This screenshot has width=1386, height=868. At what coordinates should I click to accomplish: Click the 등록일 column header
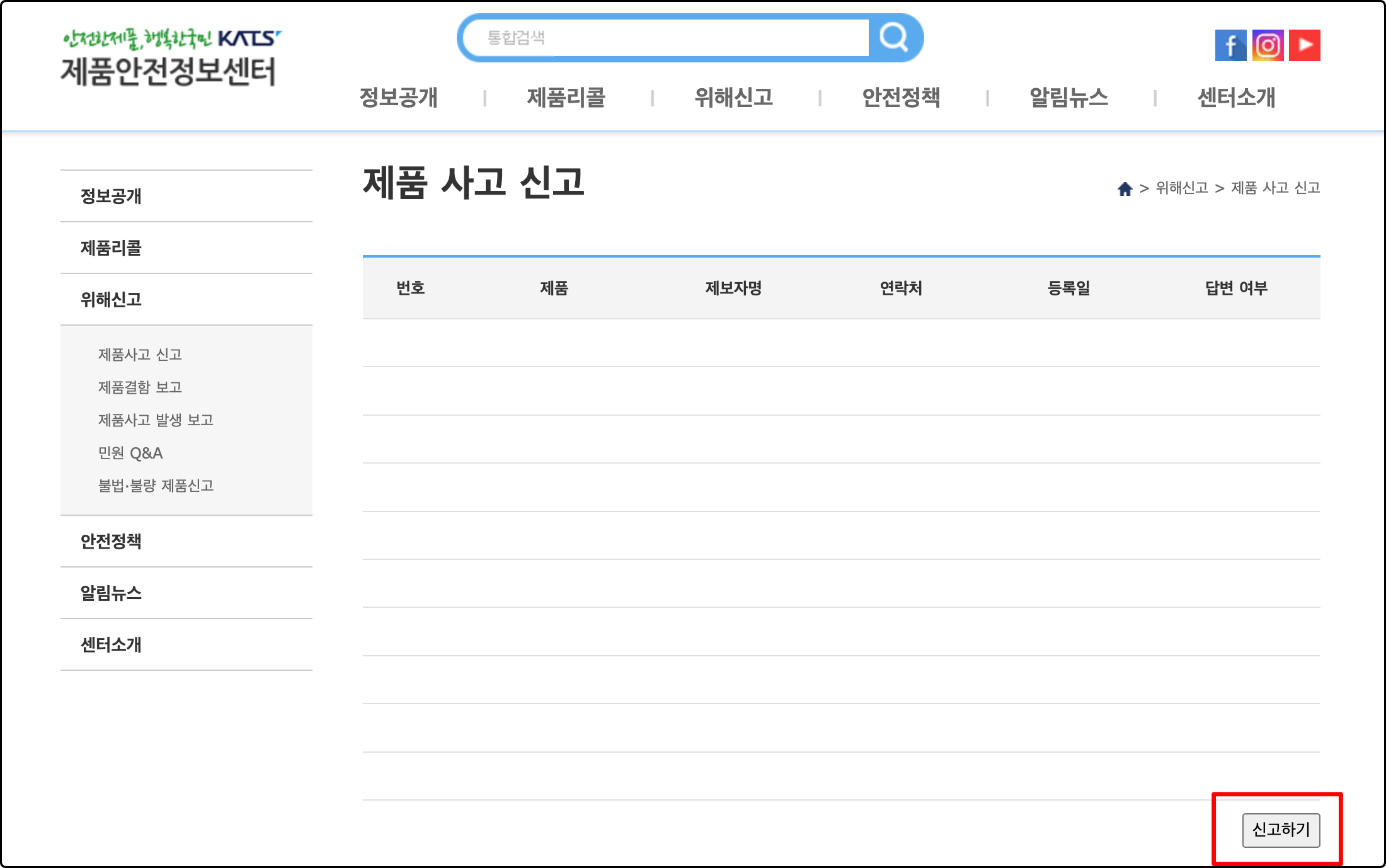coord(1069,288)
